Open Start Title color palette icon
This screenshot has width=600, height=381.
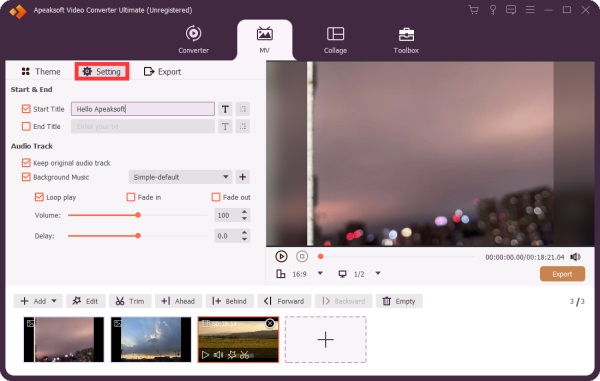click(x=243, y=109)
